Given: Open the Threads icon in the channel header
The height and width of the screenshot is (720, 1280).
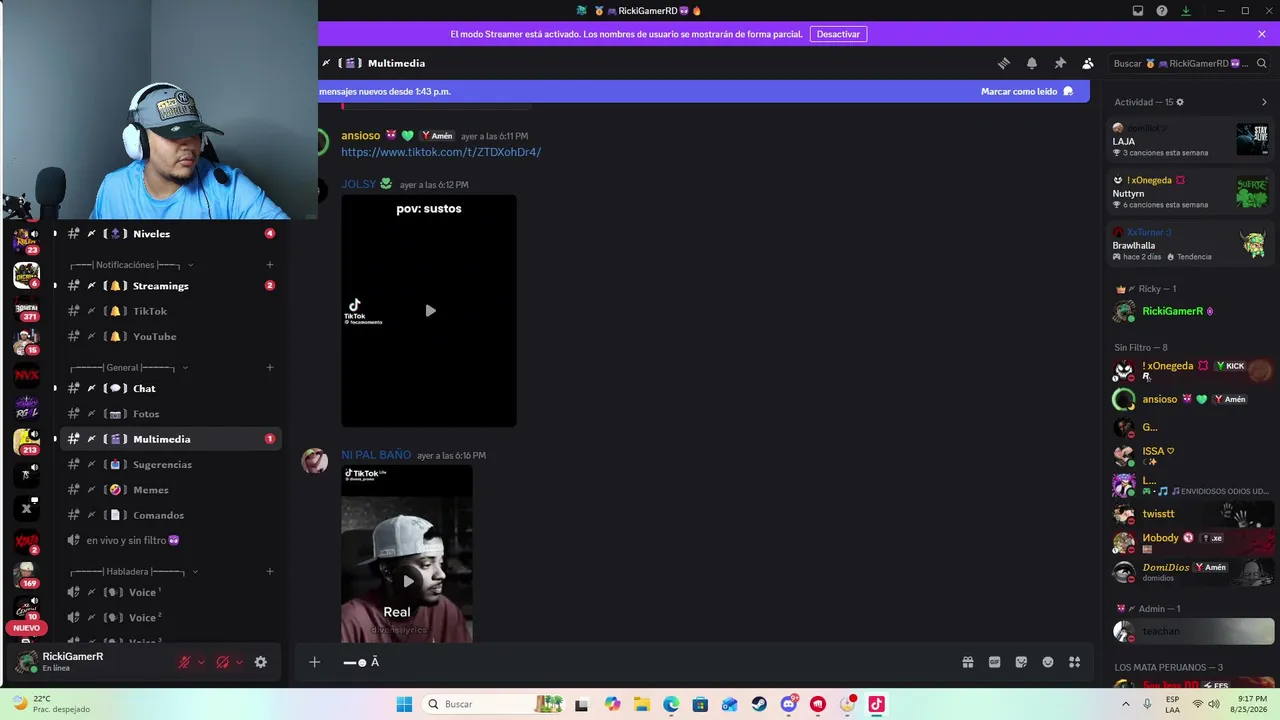Looking at the screenshot, I should (x=1004, y=63).
